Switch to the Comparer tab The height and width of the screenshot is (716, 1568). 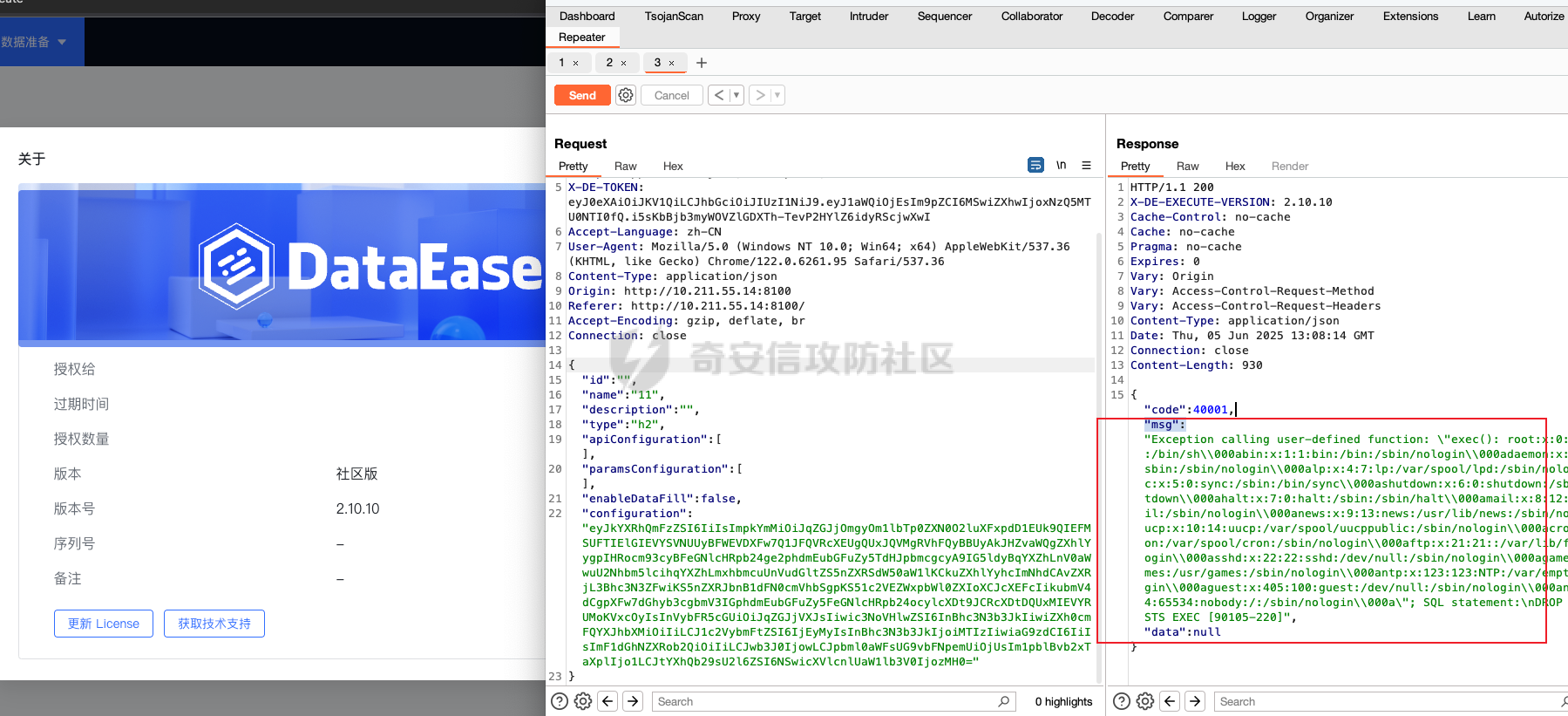pyautogui.click(x=1188, y=16)
